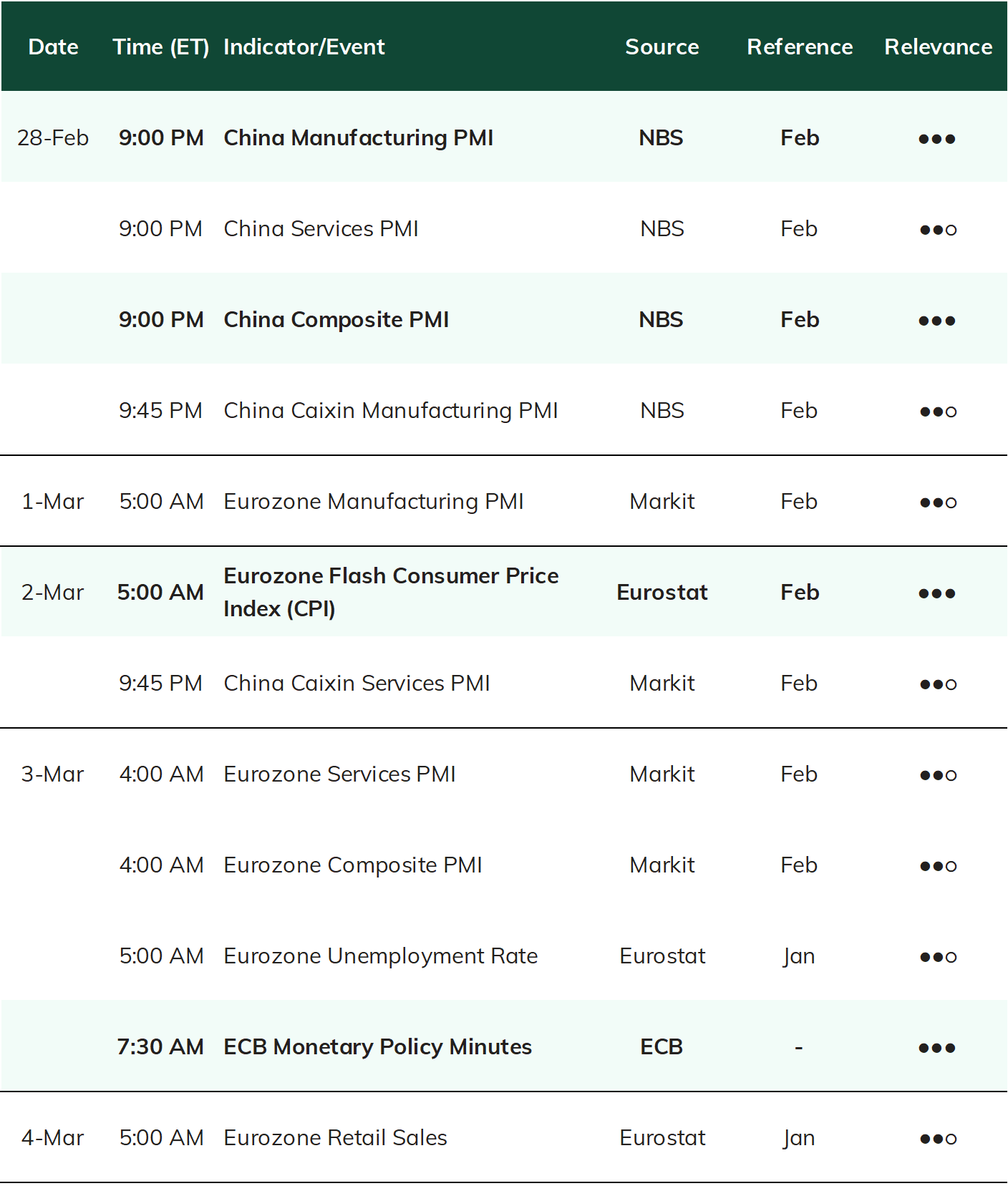Select the Reference column header

tap(800, 47)
